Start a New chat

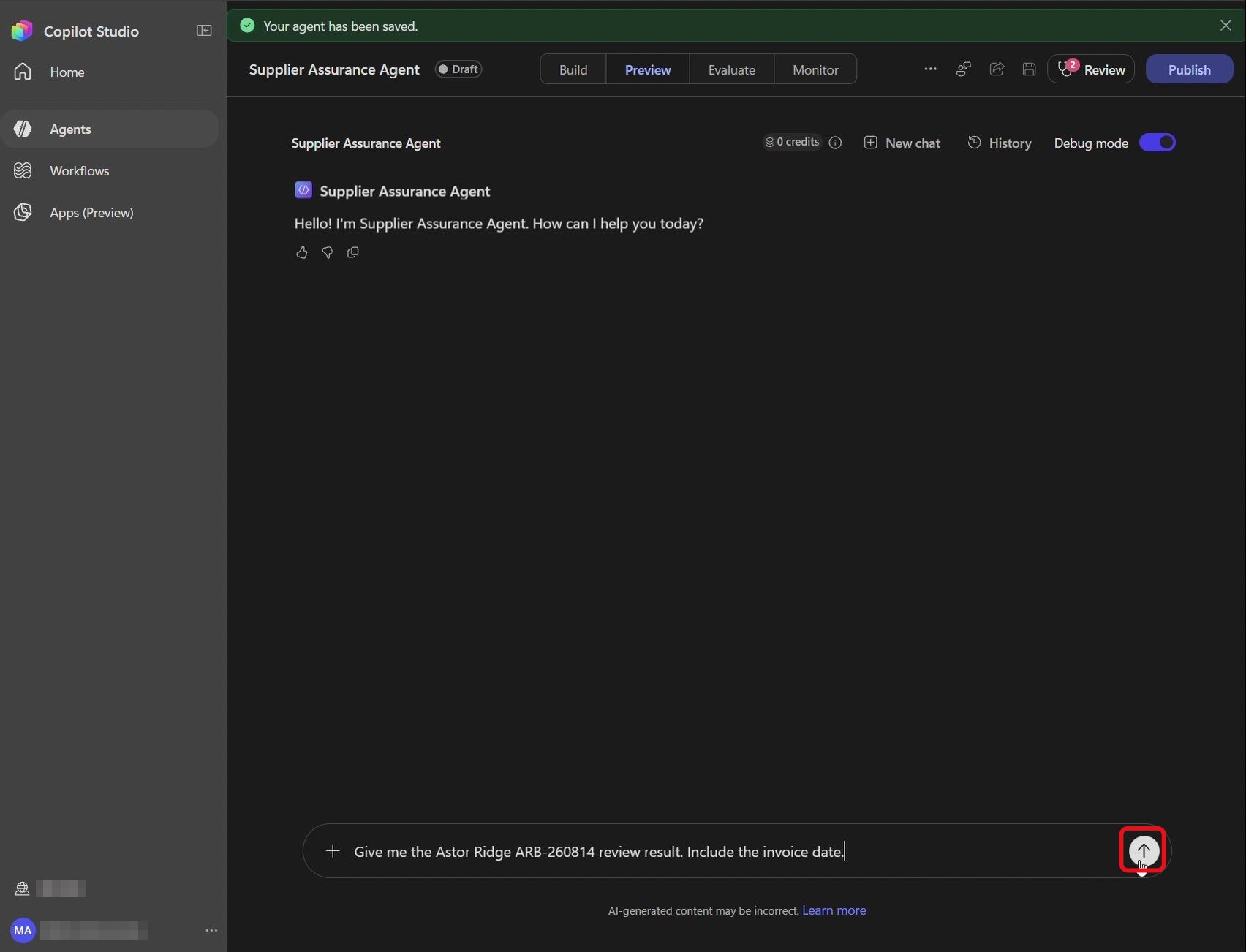click(902, 143)
